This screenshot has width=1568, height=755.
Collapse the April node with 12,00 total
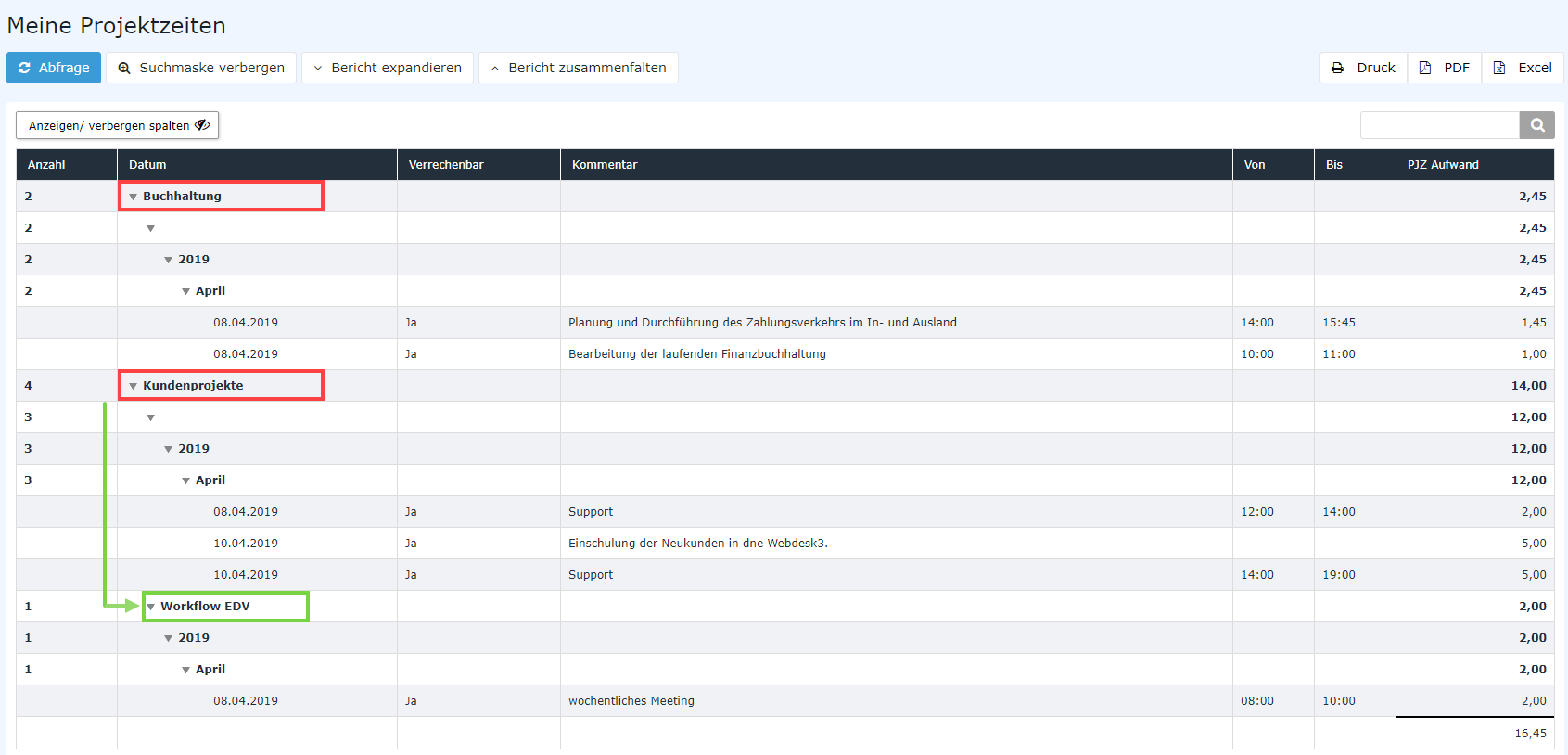pos(185,480)
